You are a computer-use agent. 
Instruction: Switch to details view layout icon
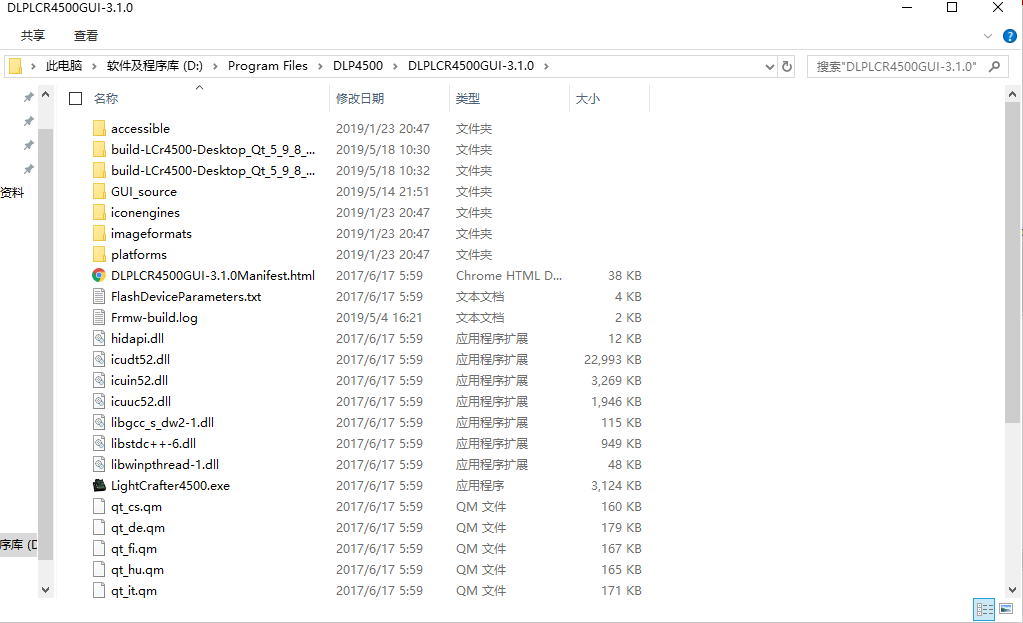(985, 609)
